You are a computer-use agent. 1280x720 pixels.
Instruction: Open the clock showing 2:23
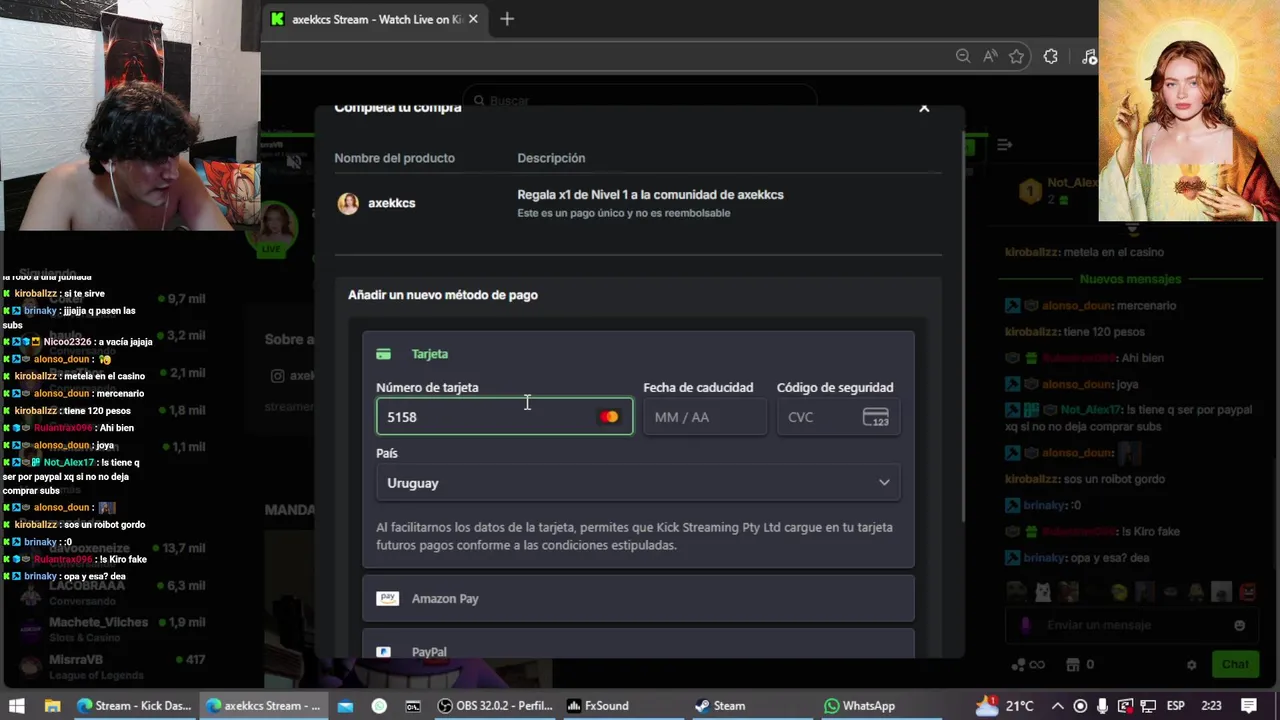[x=1211, y=706]
